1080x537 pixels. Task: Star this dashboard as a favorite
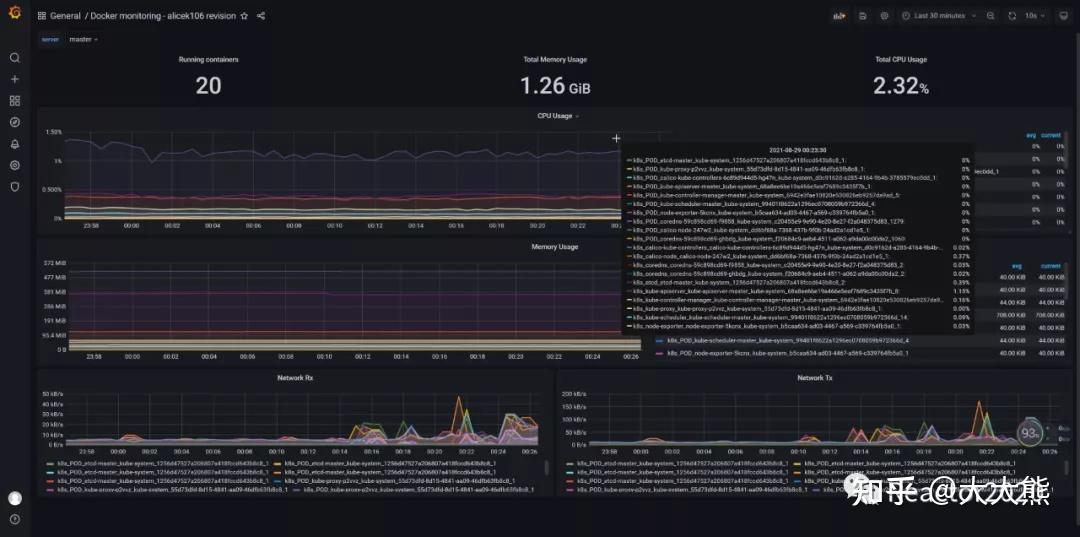coord(244,16)
